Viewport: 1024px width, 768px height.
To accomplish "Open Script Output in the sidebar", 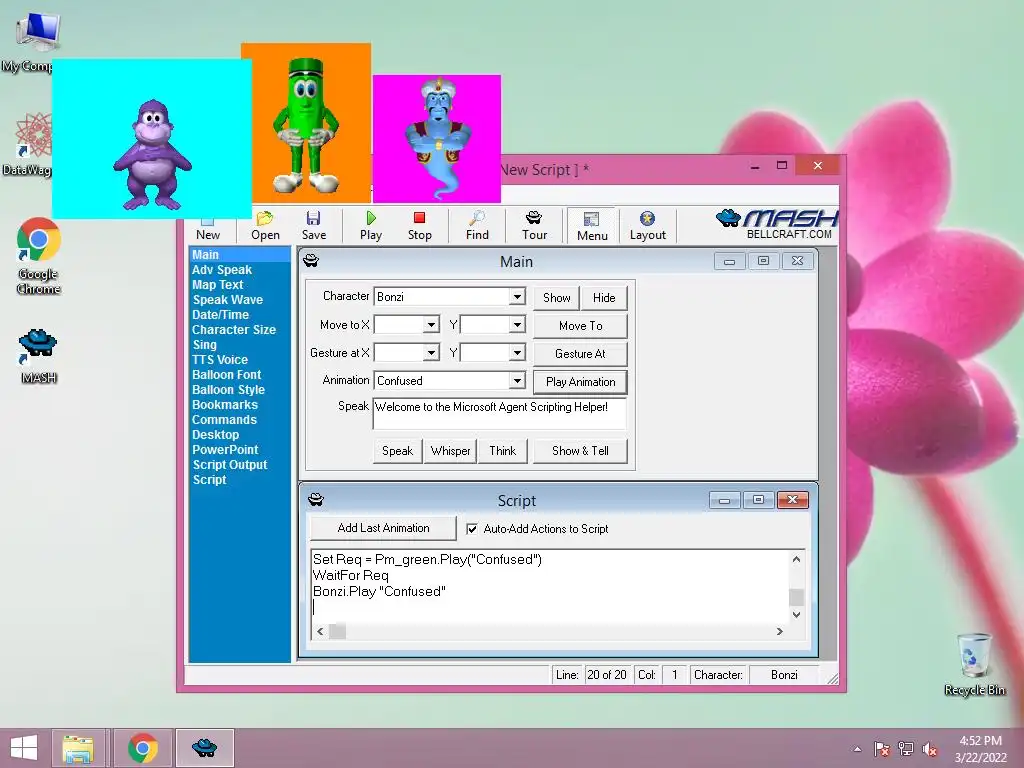I will click(230, 465).
